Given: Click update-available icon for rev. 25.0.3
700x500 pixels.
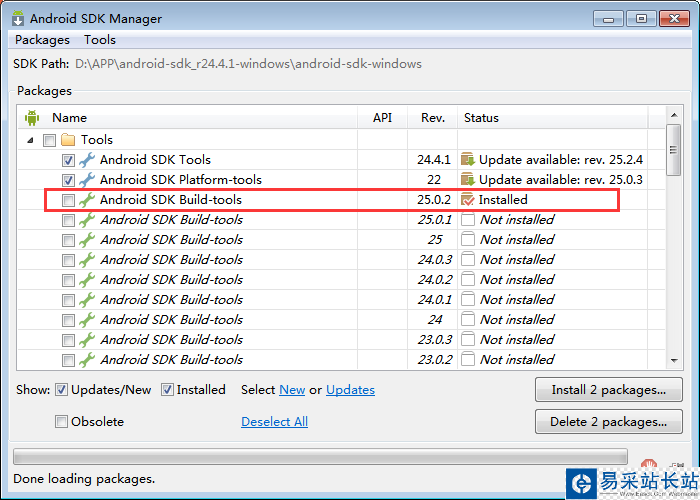Looking at the screenshot, I should [x=468, y=179].
